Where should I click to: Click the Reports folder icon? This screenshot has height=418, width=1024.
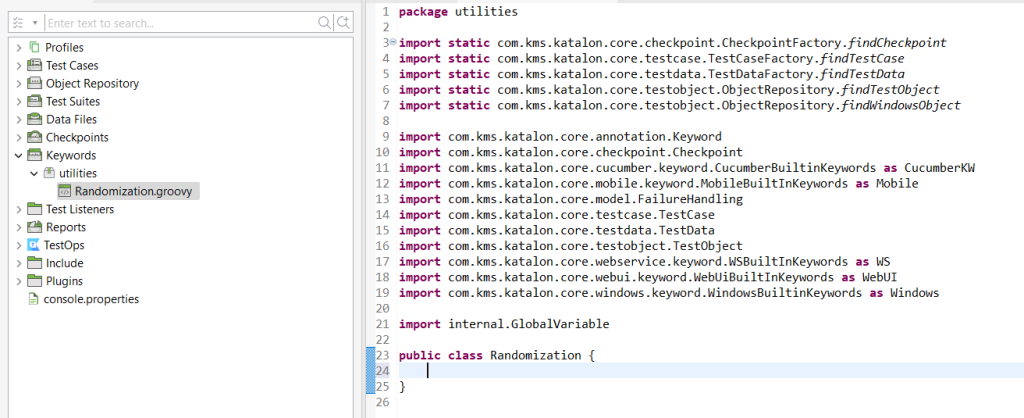pyautogui.click(x=35, y=227)
